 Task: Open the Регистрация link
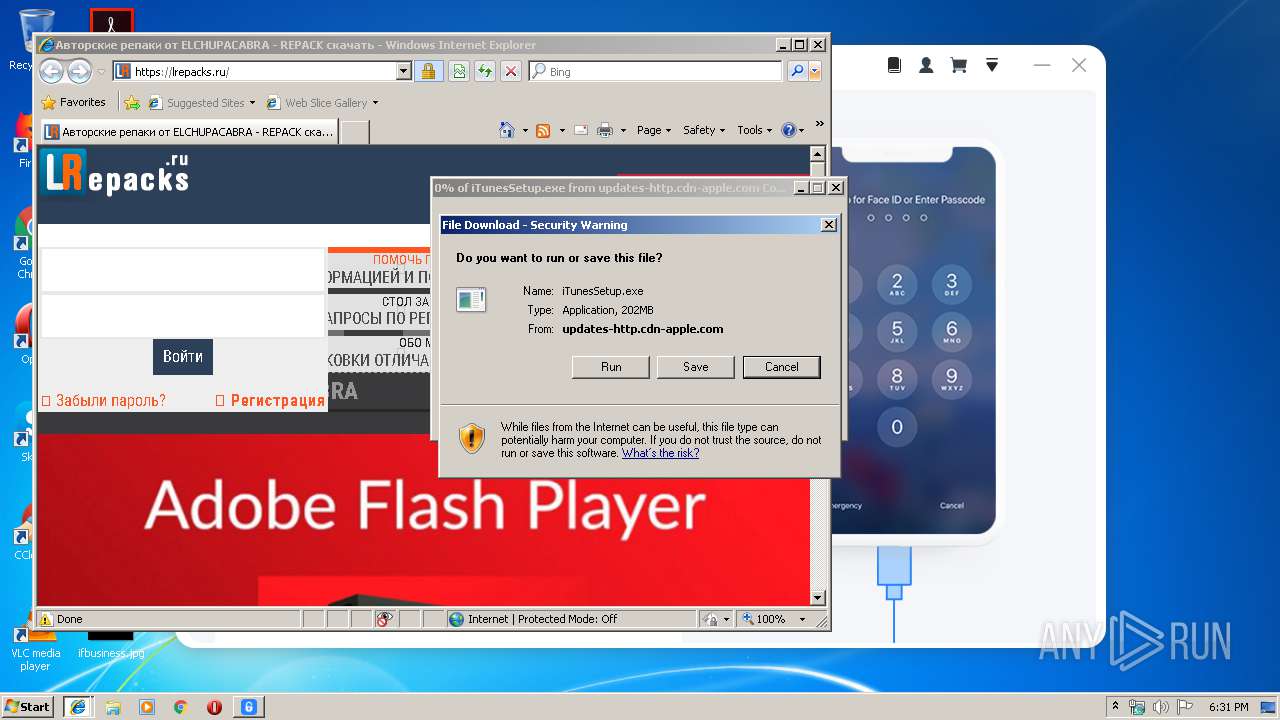[x=270, y=400]
